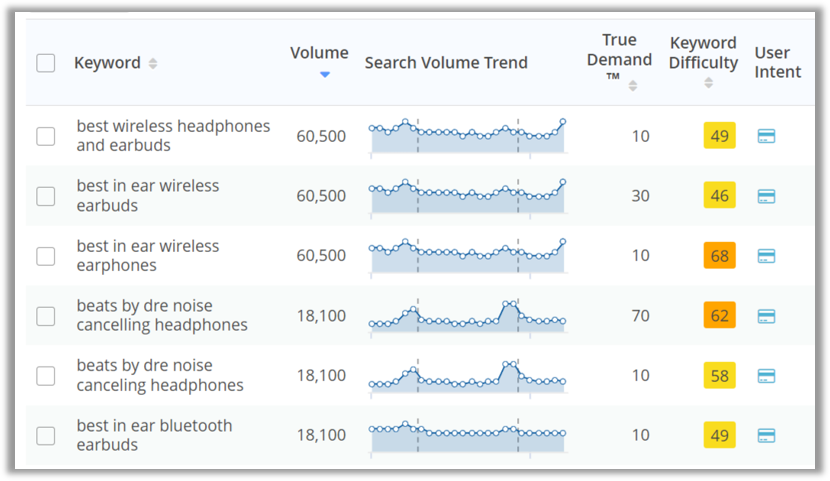
Task: Click the User Intent column header
Action: click(x=778, y=62)
